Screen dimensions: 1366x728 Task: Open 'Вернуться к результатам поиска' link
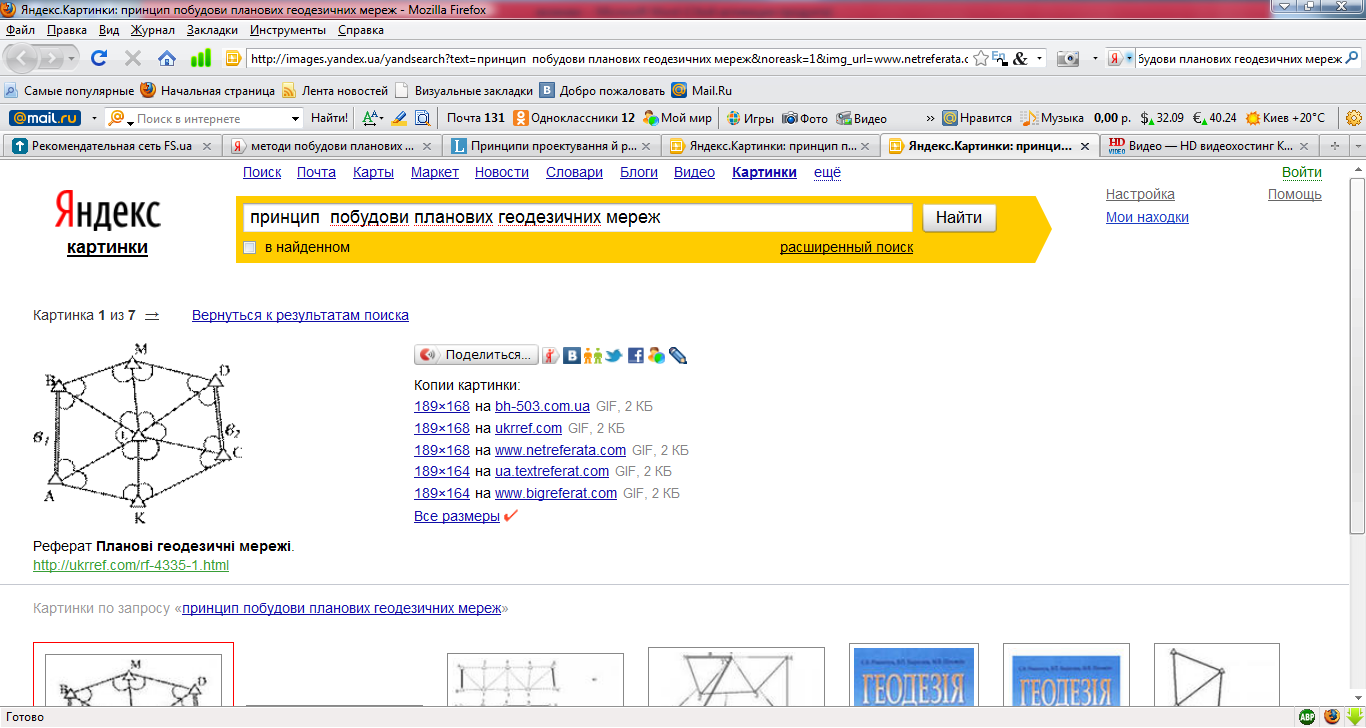300,315
